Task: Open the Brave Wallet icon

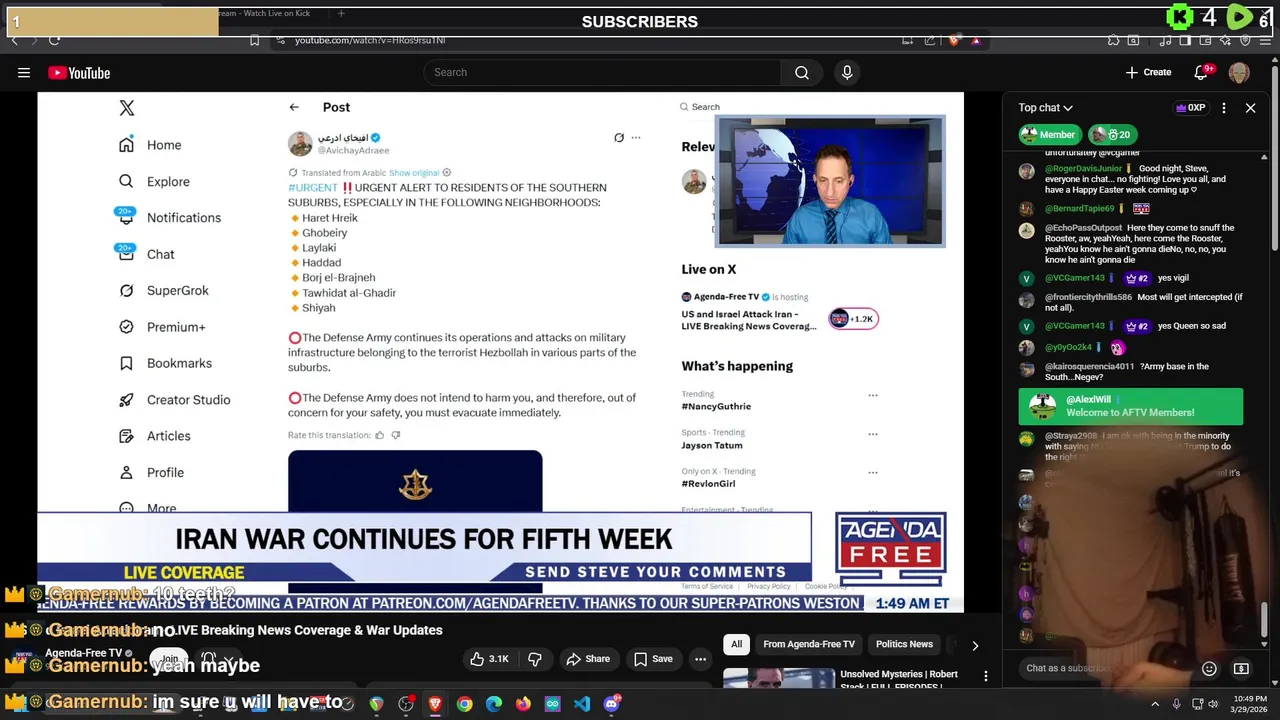Action: [1205, 40]
